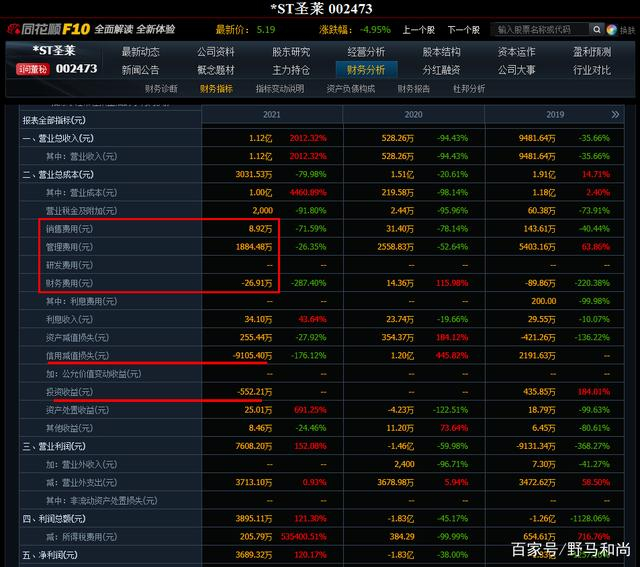Select the 财务指标 sub-tab
The width and height of the screenshot is (640, 567).
click(216, 89)
